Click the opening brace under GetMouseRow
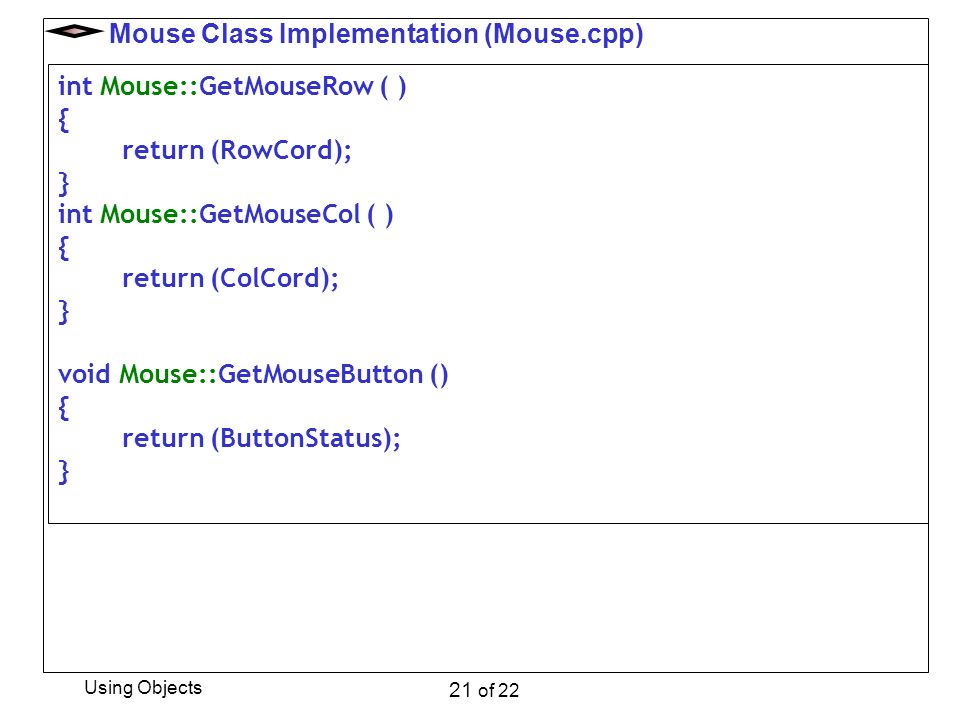The image size is (960, 720). (x=64, y=120)
